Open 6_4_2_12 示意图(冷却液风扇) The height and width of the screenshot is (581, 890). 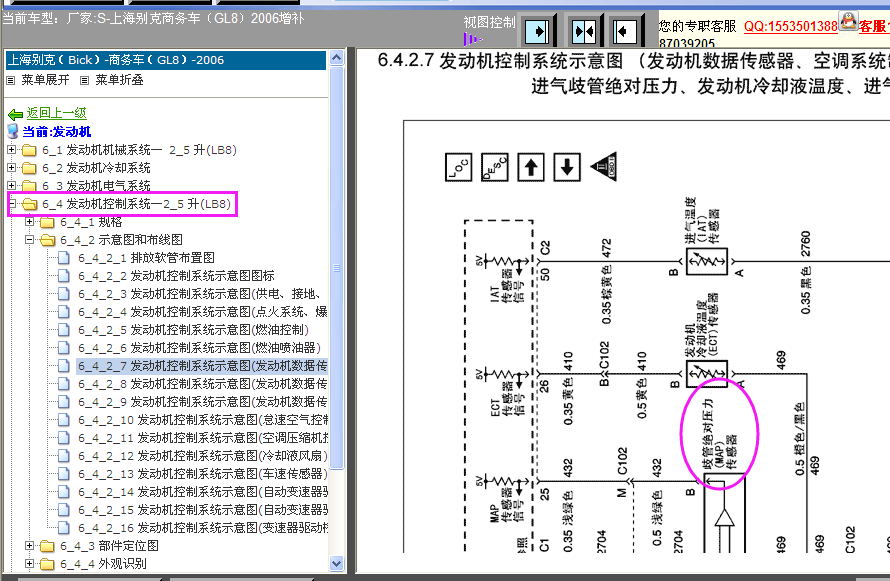pyautogui.click(x=203, y=456)
